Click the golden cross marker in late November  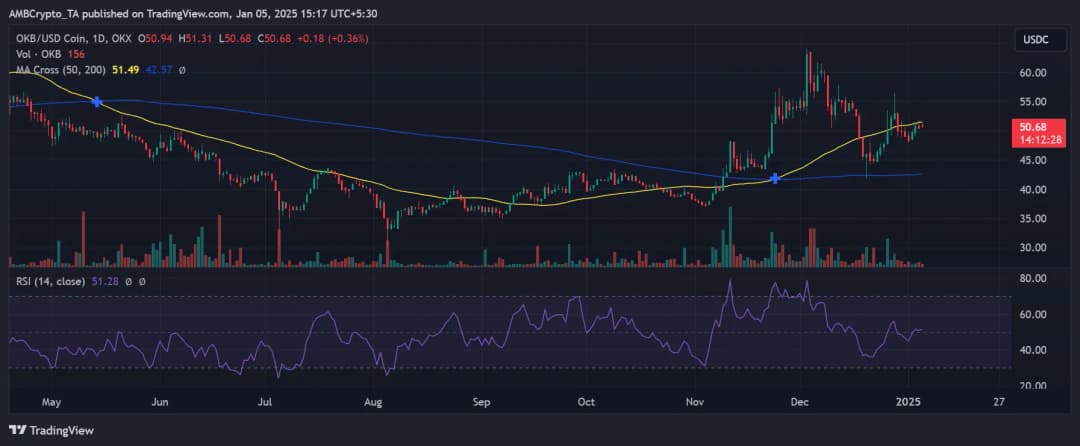pyautogui.click(x=775, y=178)
